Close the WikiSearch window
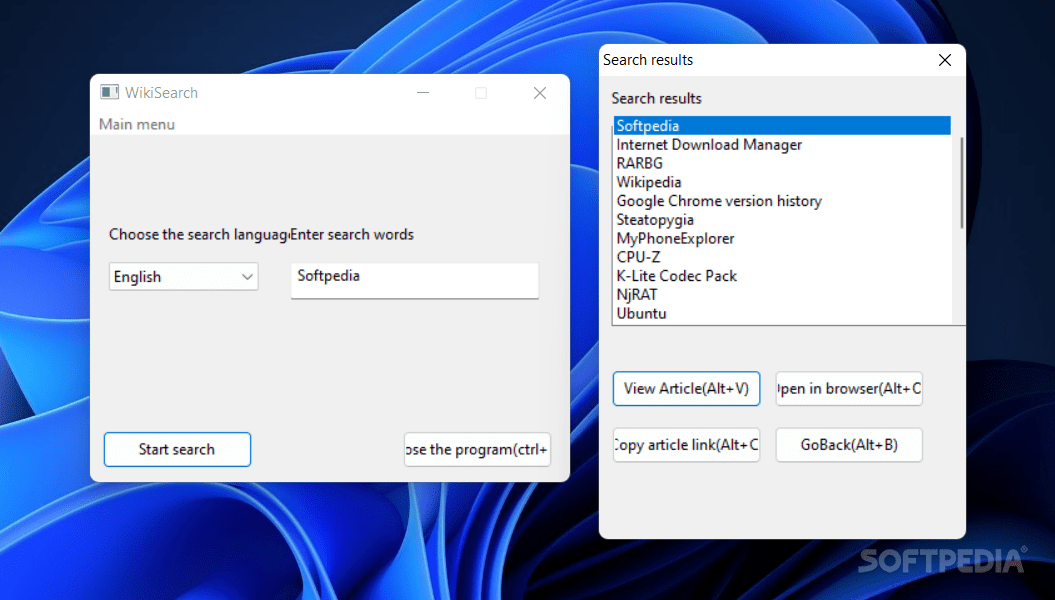Viewport: 1055px width, 600px height. [x=540, y=93]
